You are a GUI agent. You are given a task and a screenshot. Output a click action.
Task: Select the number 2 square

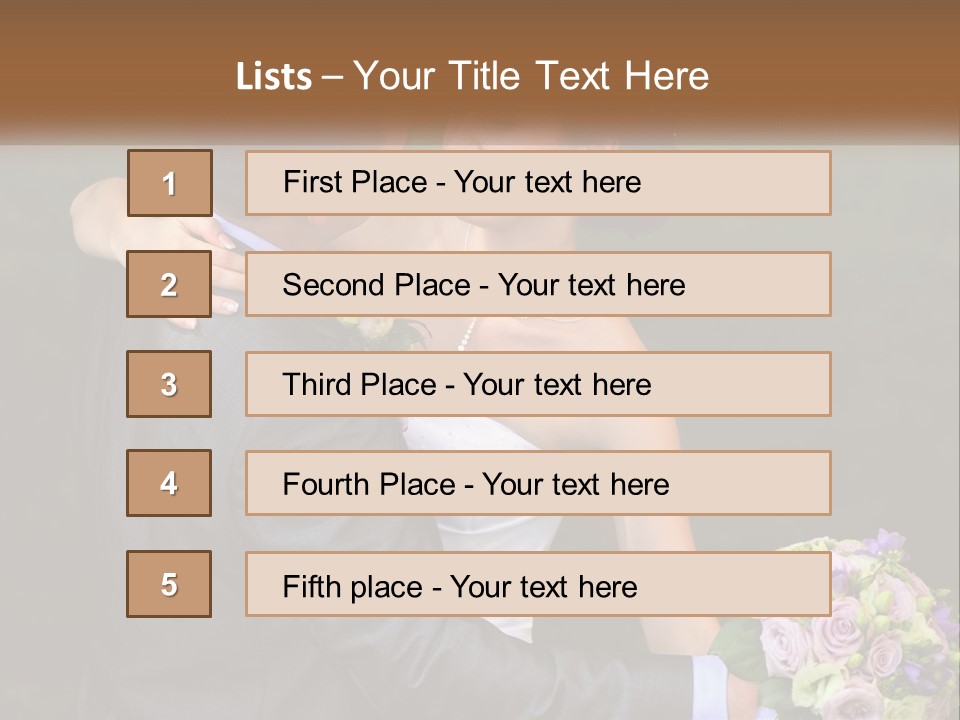pos(169,284)
